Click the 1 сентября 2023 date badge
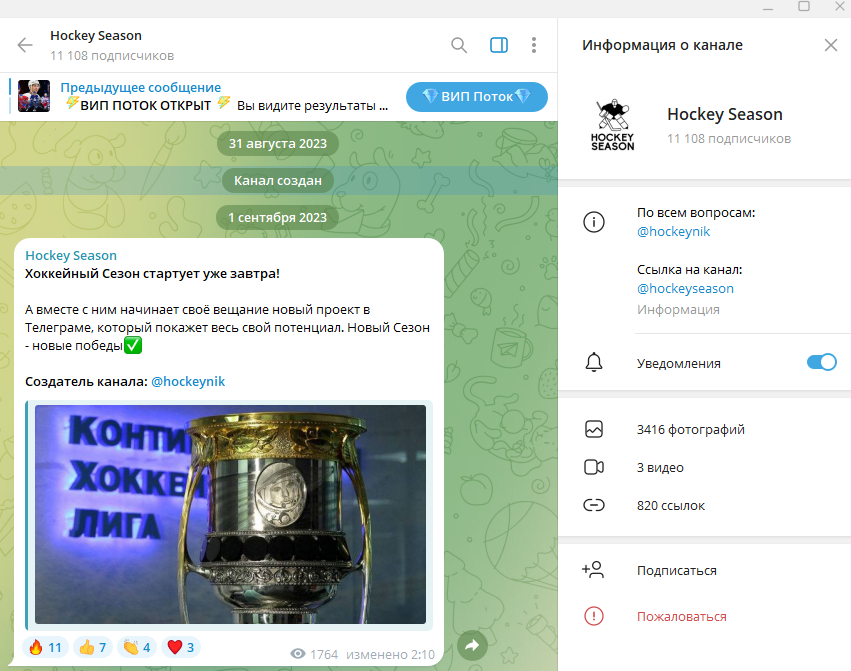 [277, 218]
